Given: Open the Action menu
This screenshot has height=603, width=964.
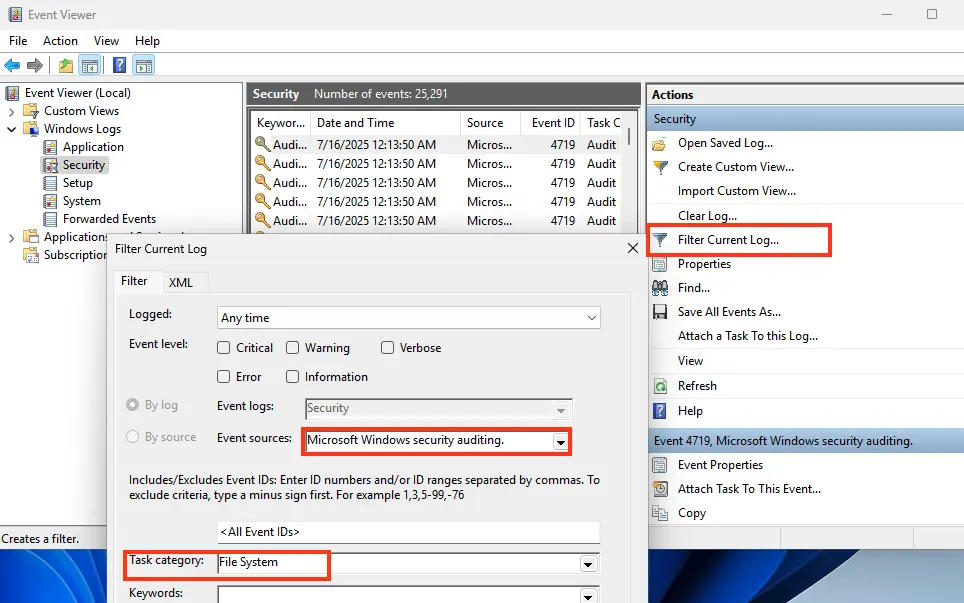Looking at the screenshot, I should (60, 41).
